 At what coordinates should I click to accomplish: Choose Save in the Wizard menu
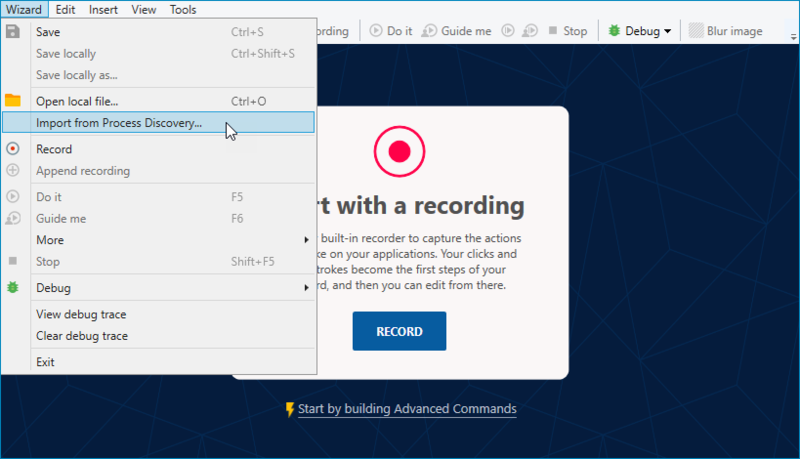click(158, 32)
